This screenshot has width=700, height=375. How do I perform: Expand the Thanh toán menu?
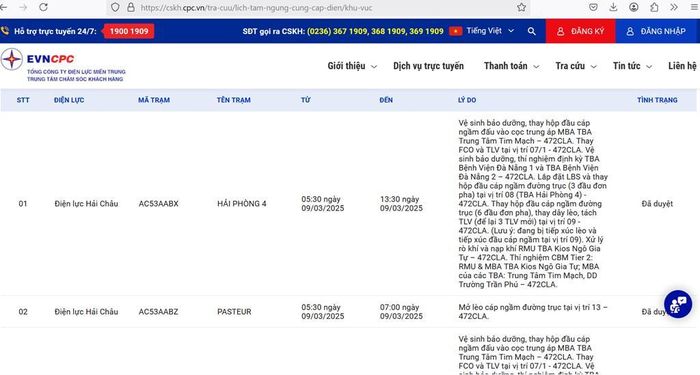(x=512, y=66)
